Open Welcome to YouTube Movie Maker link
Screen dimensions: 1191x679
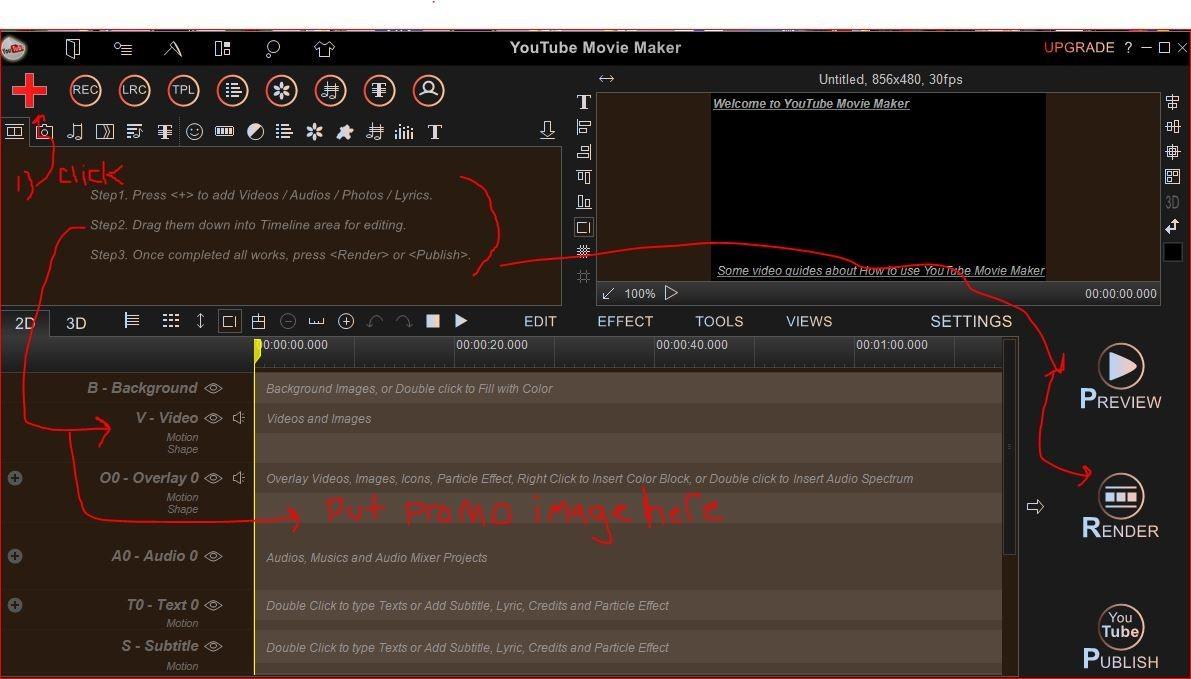tap(810, 103)
